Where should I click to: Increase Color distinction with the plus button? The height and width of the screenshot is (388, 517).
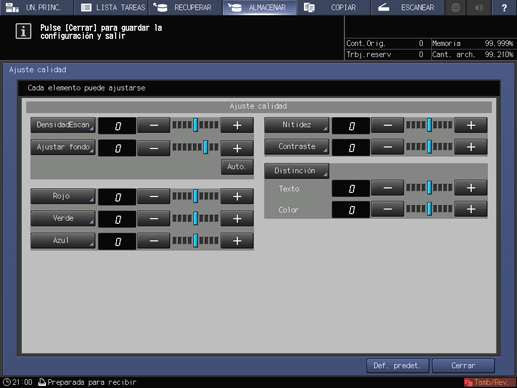[471, 209]
